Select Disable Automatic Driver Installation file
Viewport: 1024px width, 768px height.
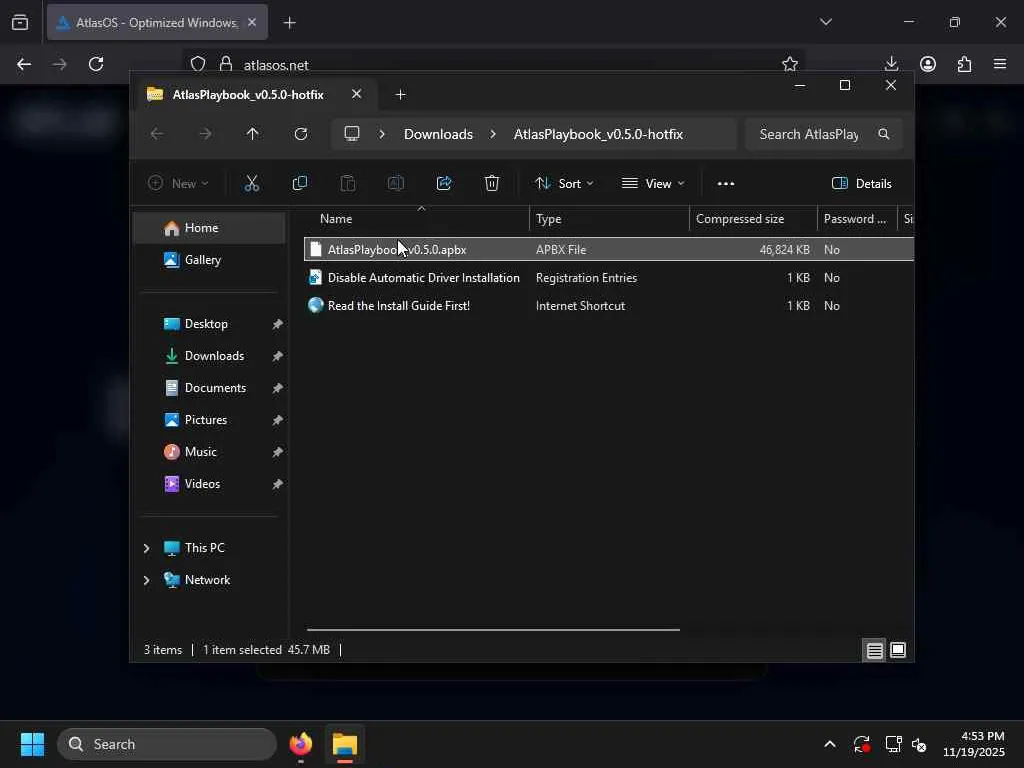point(609,278)
